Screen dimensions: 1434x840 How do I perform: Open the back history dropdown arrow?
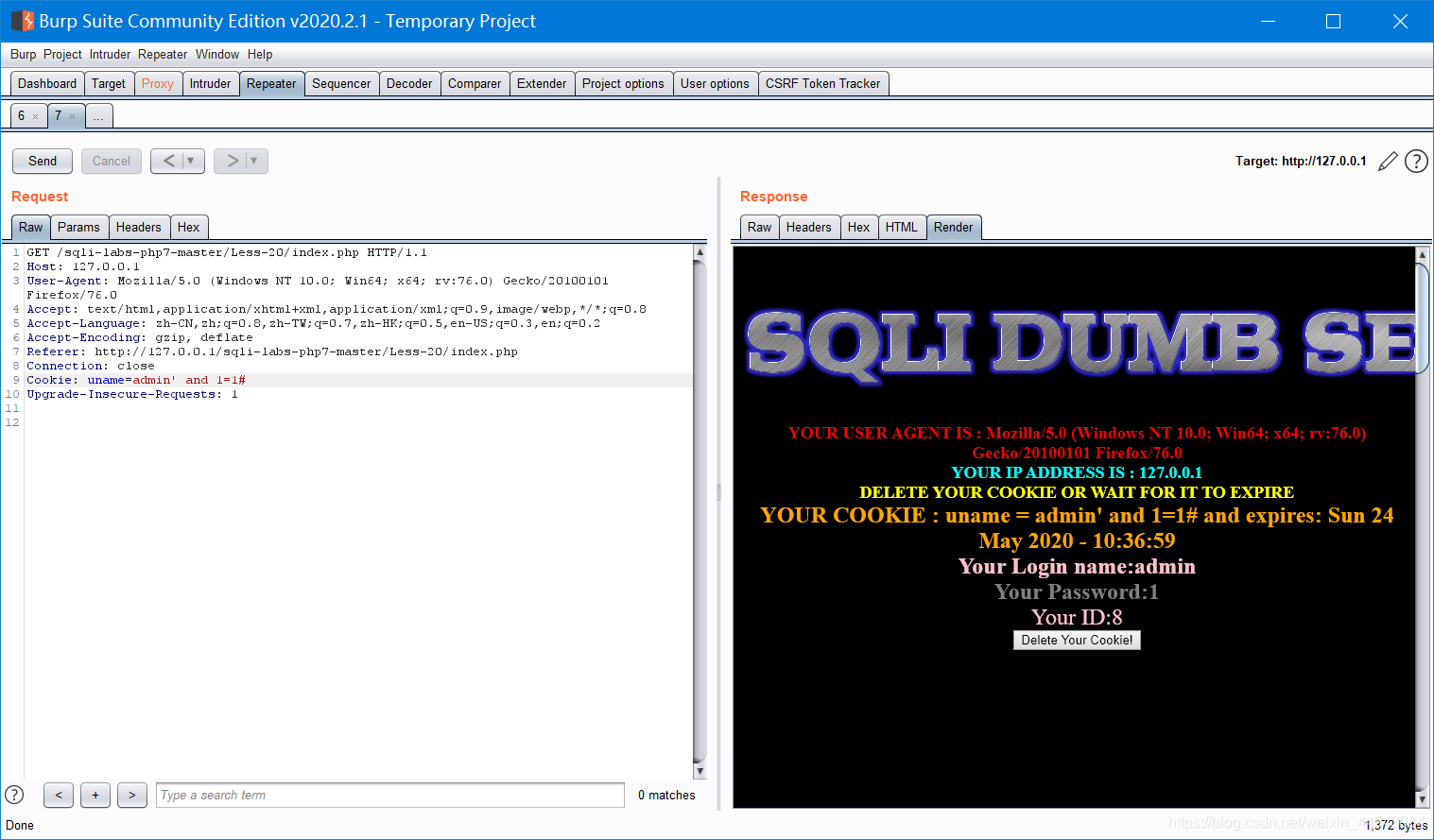[191, 161]
